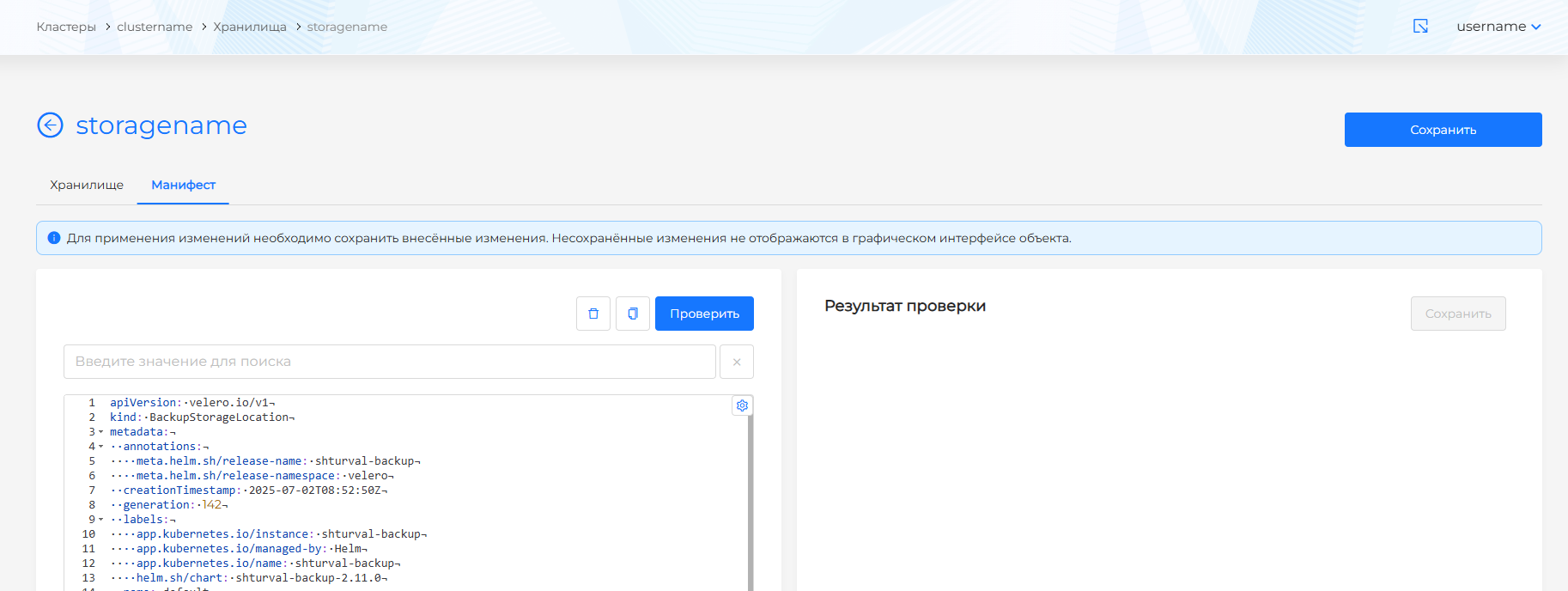Open the username dropdown menu
Screen dimensions: 1568x591
tap(1498, 27)
